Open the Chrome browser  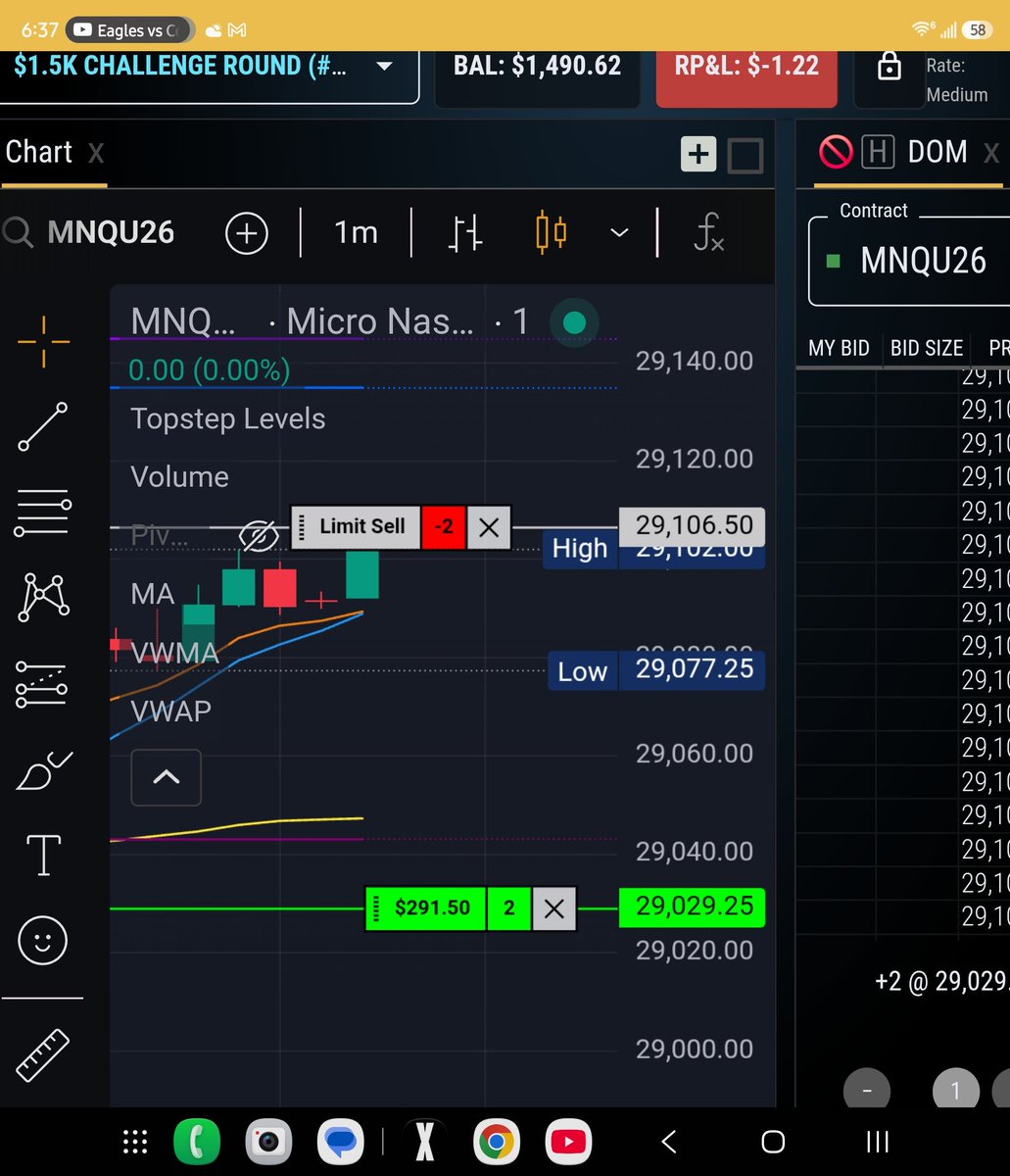[x=497, y=1142]
